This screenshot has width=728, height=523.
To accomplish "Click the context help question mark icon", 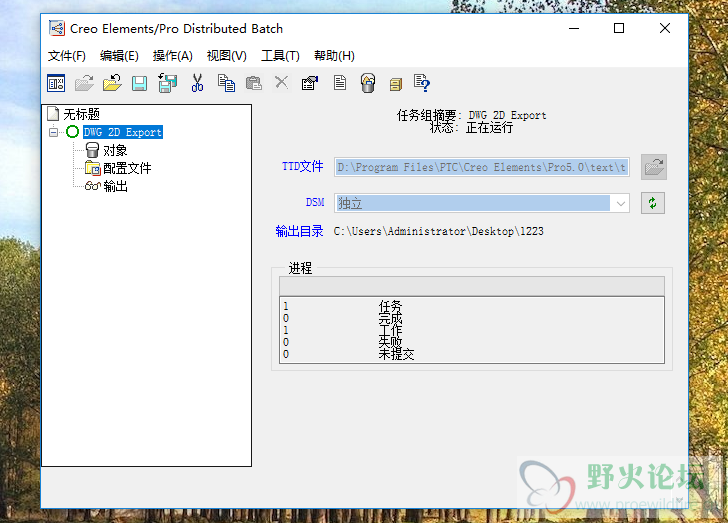I will (x=422, y=83).
